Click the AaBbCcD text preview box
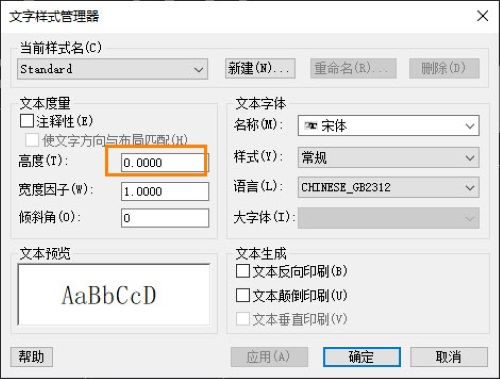 (x=114, y=295)
